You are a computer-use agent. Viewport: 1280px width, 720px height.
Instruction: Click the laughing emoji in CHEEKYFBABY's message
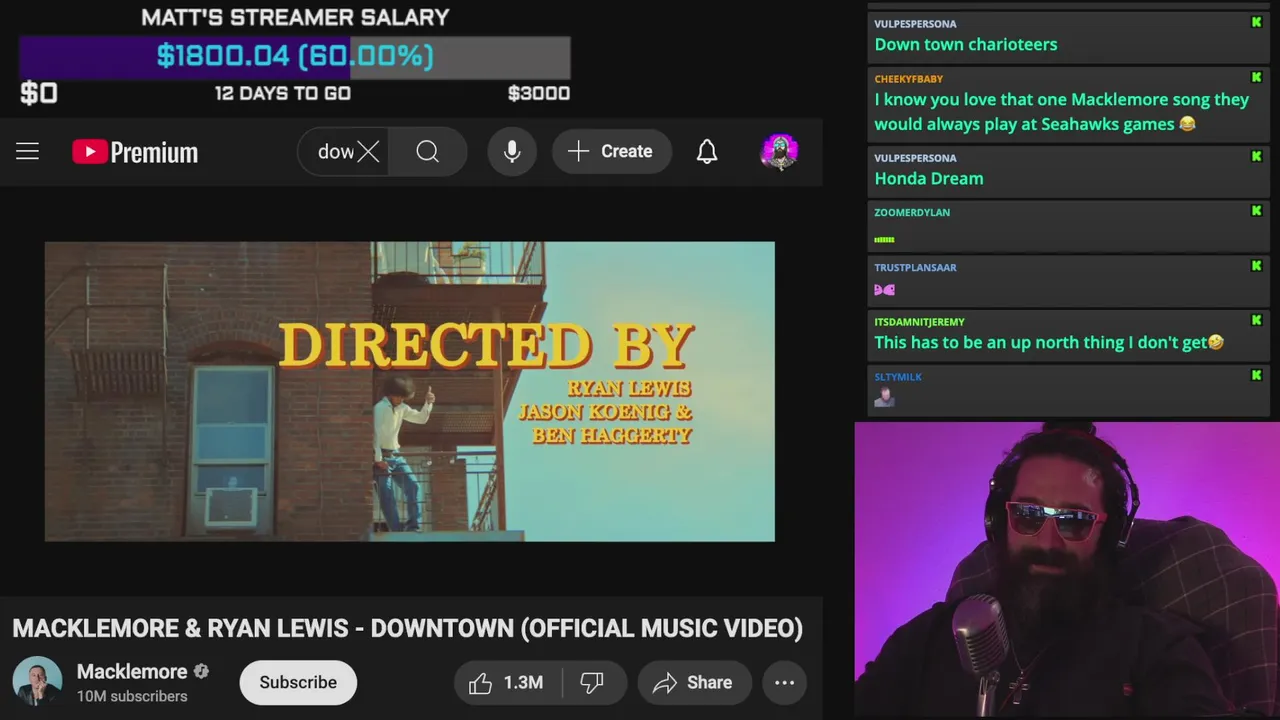click(1187, 124)
